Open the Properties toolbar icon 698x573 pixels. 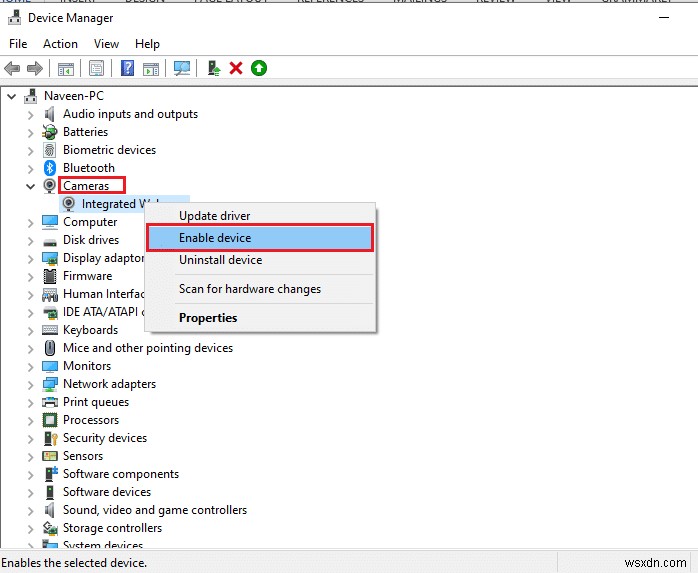[96, 69]
